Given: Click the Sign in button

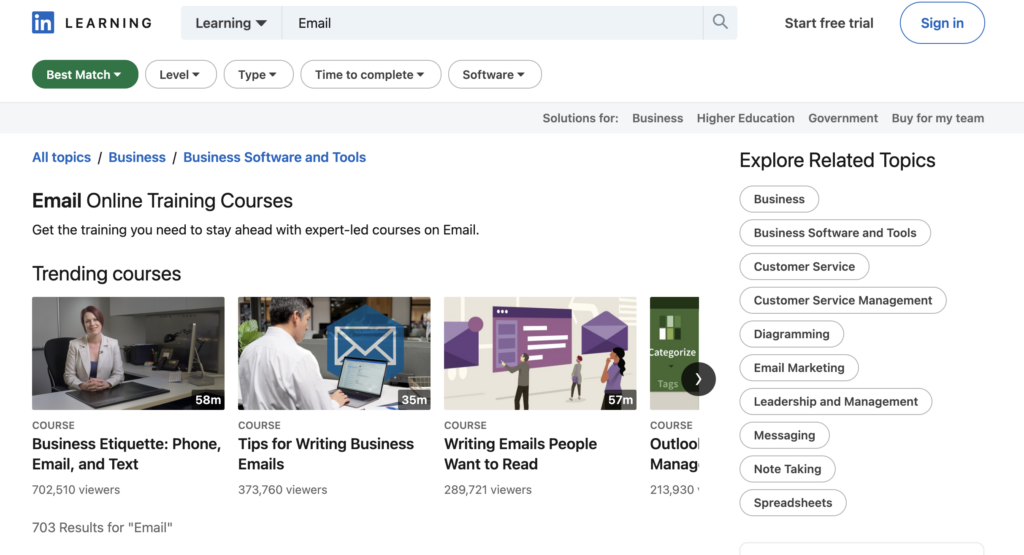Looking at the screenshot, I should (942, 23).
